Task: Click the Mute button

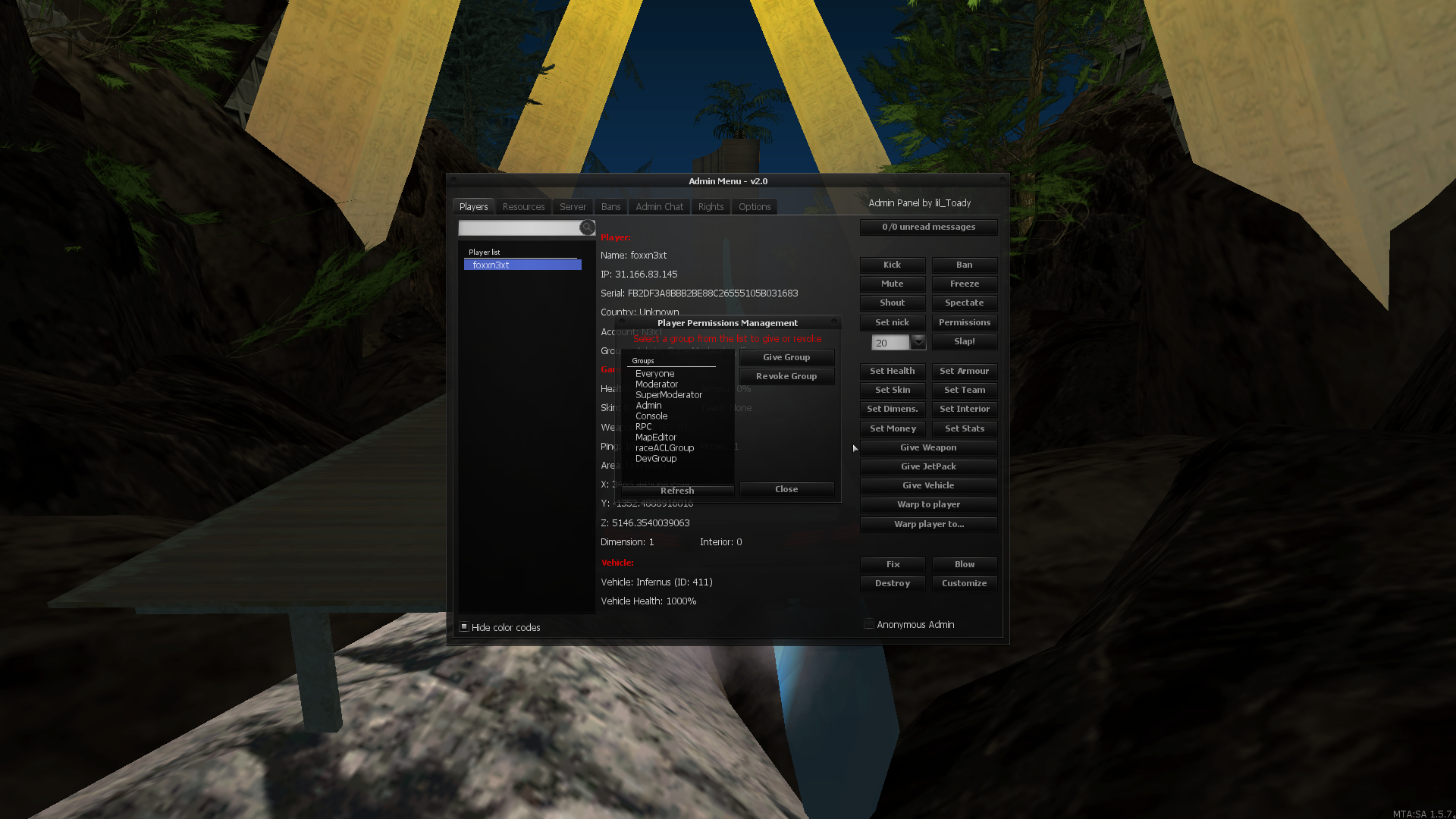Action: pyautogui.click(x=893, y=284)
